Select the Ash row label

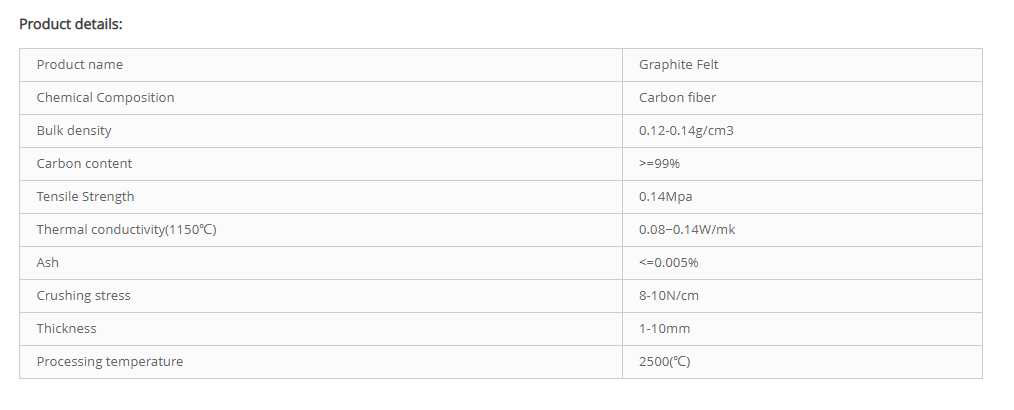(48, 263)
